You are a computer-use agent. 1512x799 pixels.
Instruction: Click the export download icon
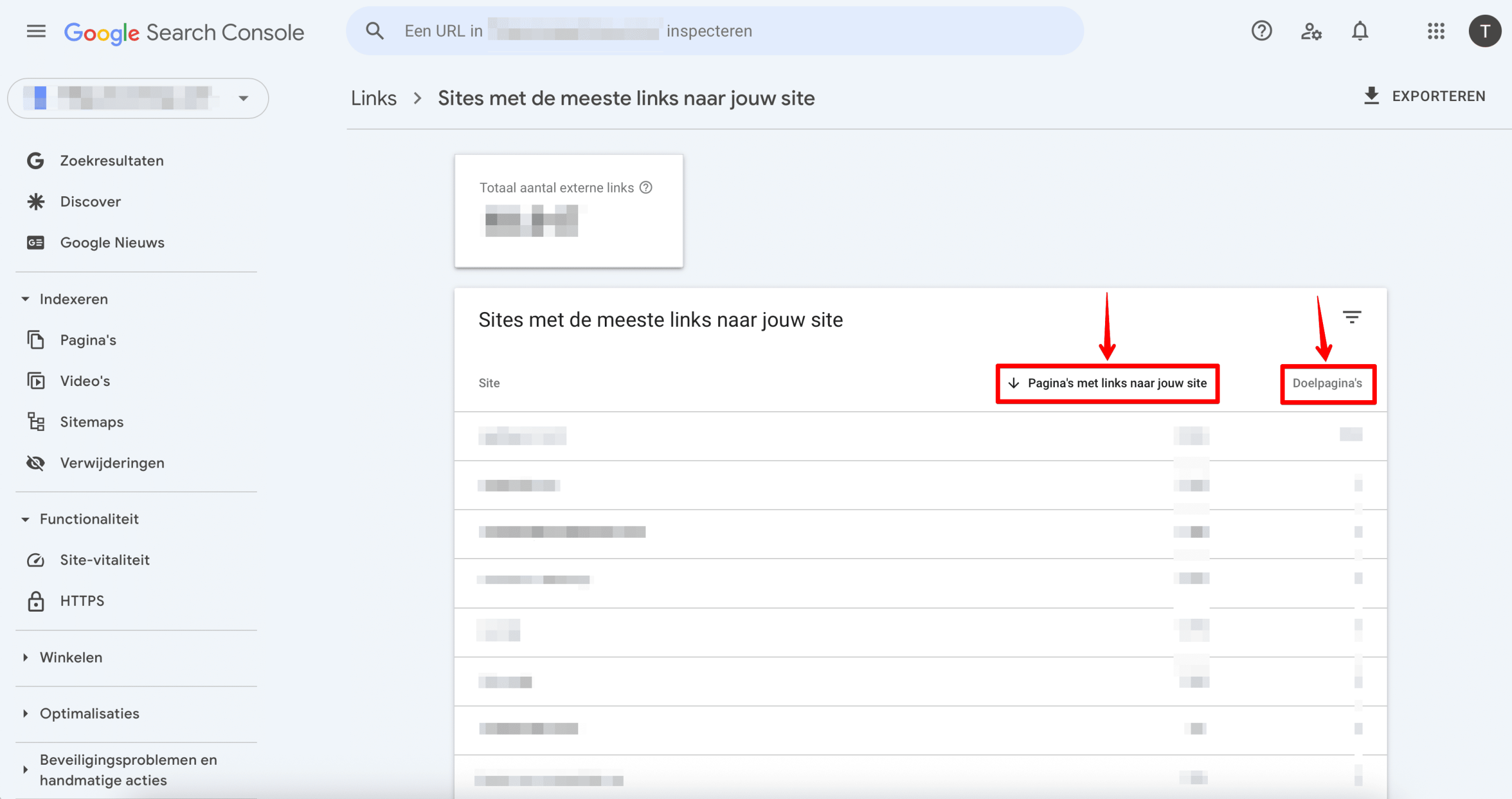(1371, 96)
